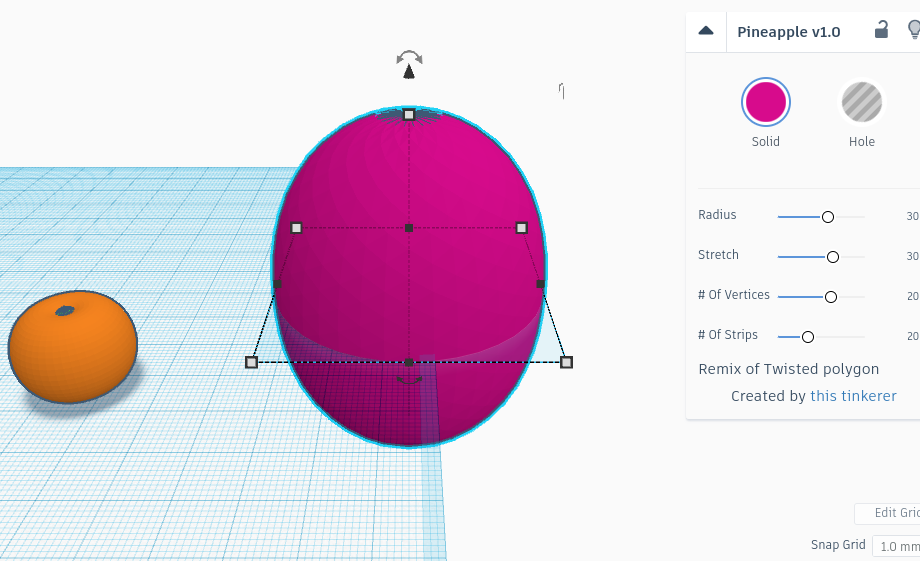Click the Radius slider handle

tap(827, 217)
